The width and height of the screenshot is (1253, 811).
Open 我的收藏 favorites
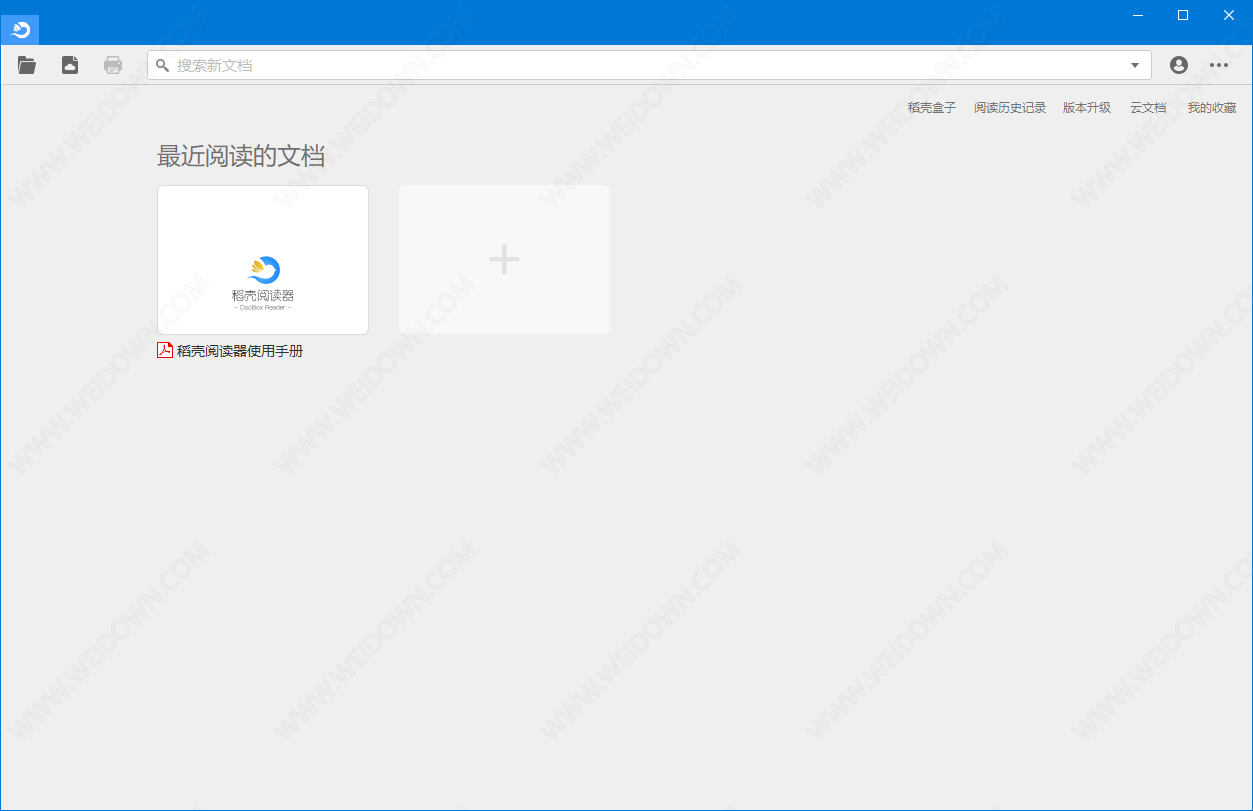click(1212, 108)
